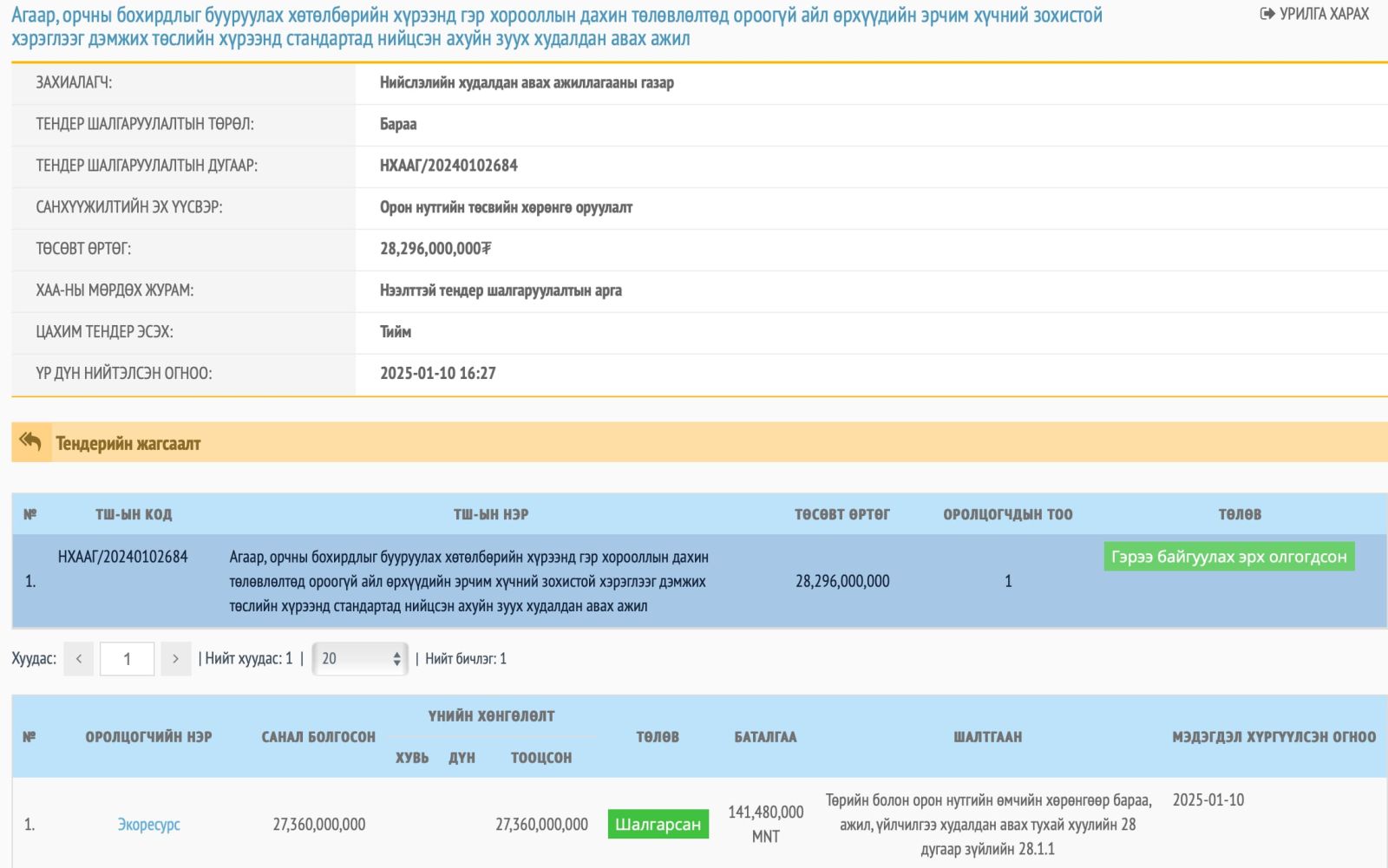Open the Экоресурс participant link

(148, 825)
